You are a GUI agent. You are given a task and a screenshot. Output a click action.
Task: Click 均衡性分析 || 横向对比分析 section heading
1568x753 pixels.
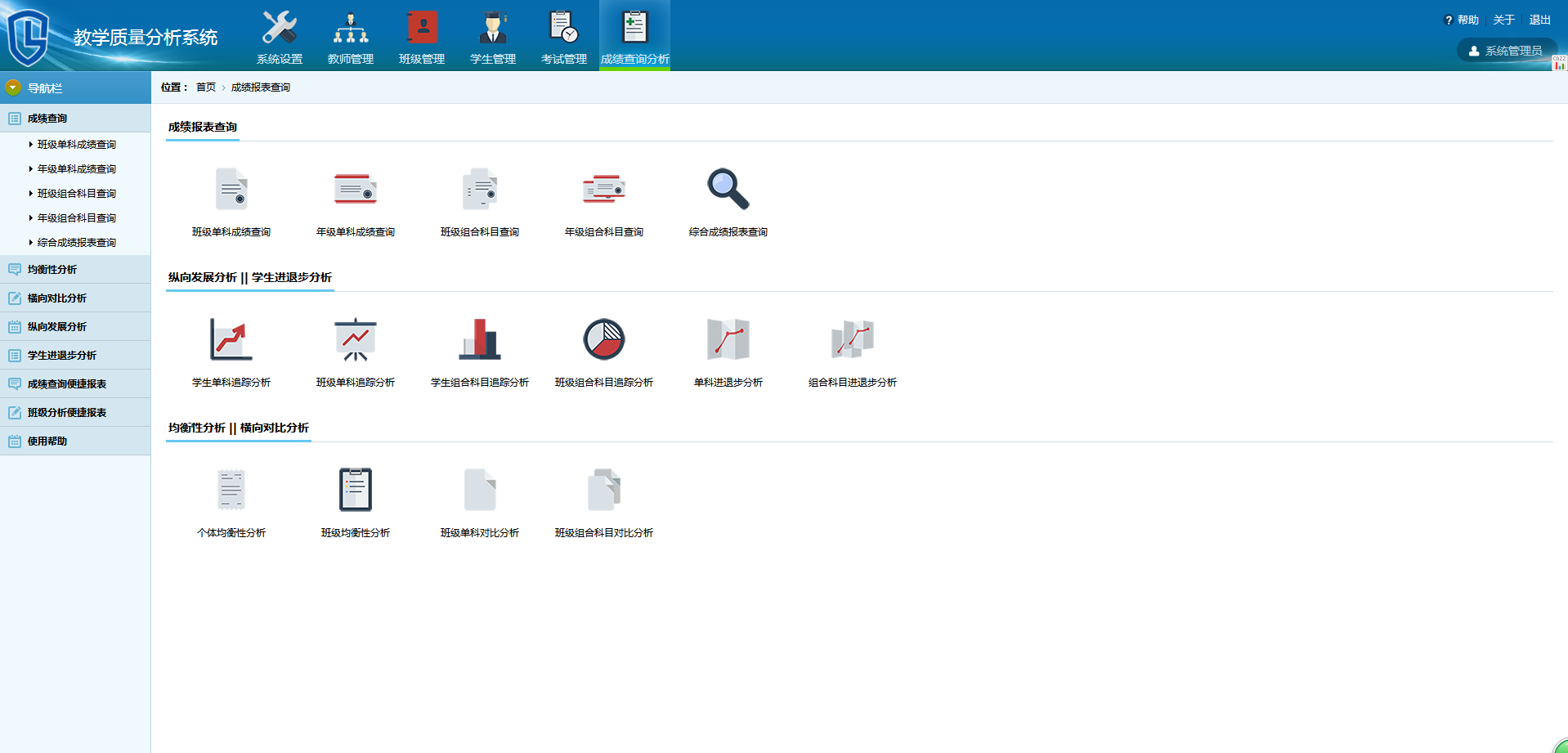coord(239,428)
